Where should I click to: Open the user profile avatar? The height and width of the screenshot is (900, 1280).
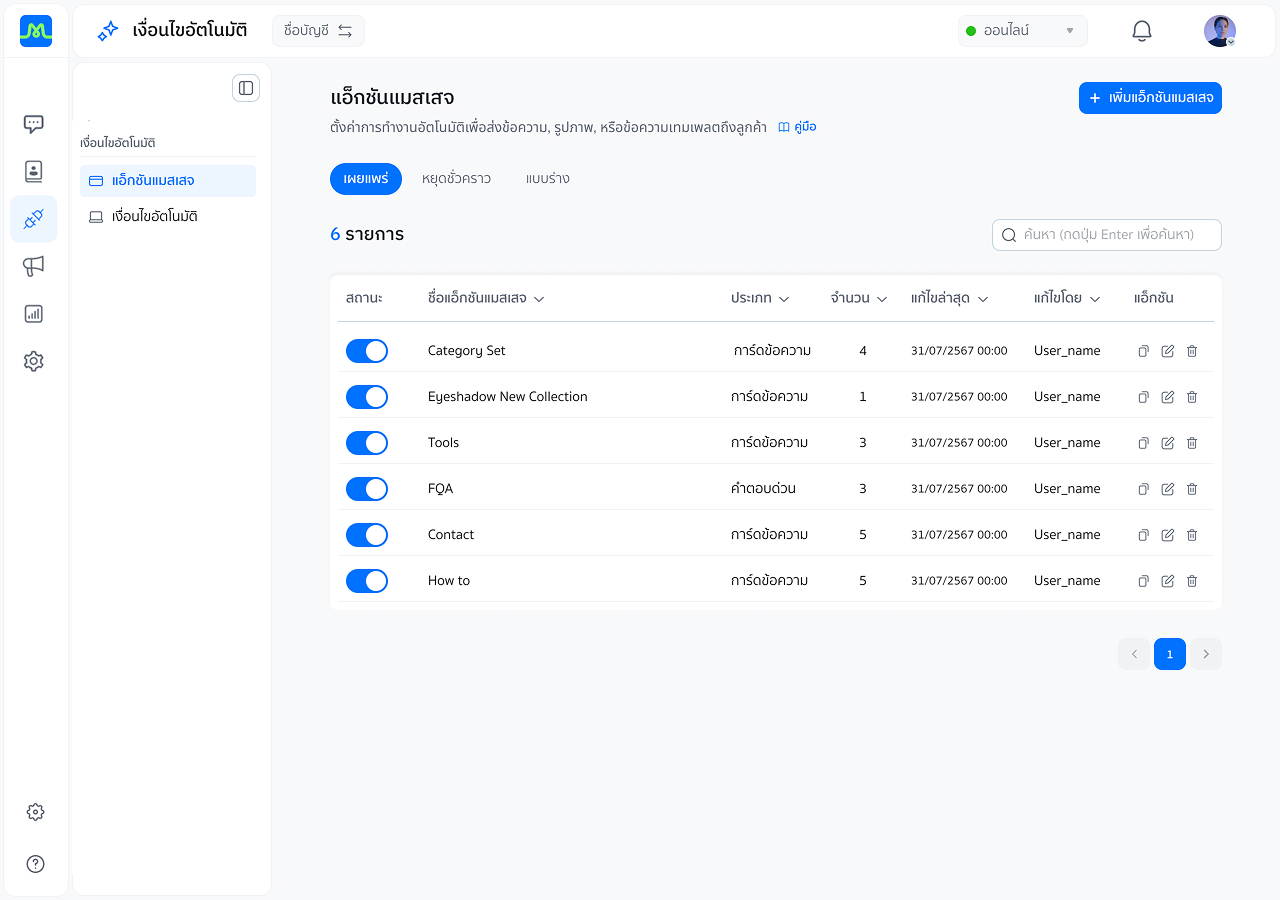pos(1220,31)
